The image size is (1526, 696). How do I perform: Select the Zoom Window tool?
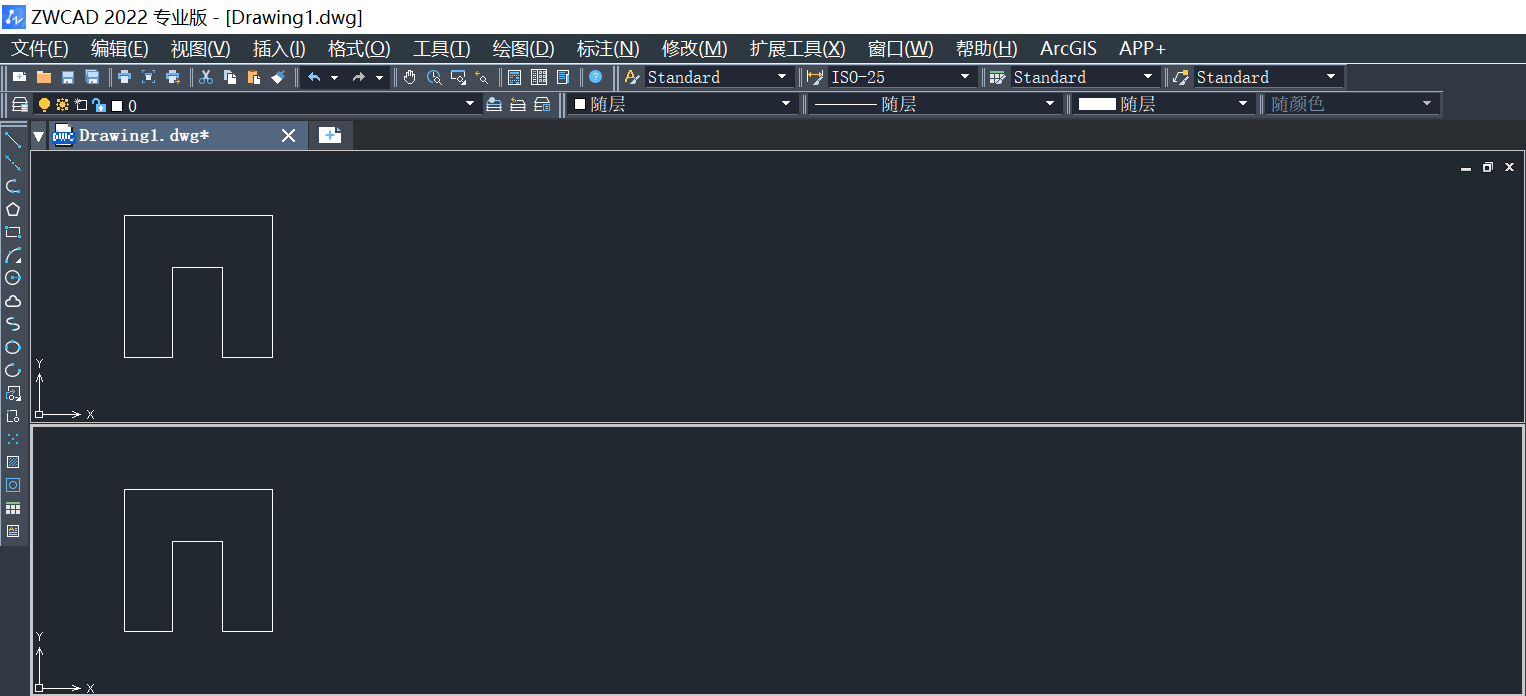pos(458,77)
